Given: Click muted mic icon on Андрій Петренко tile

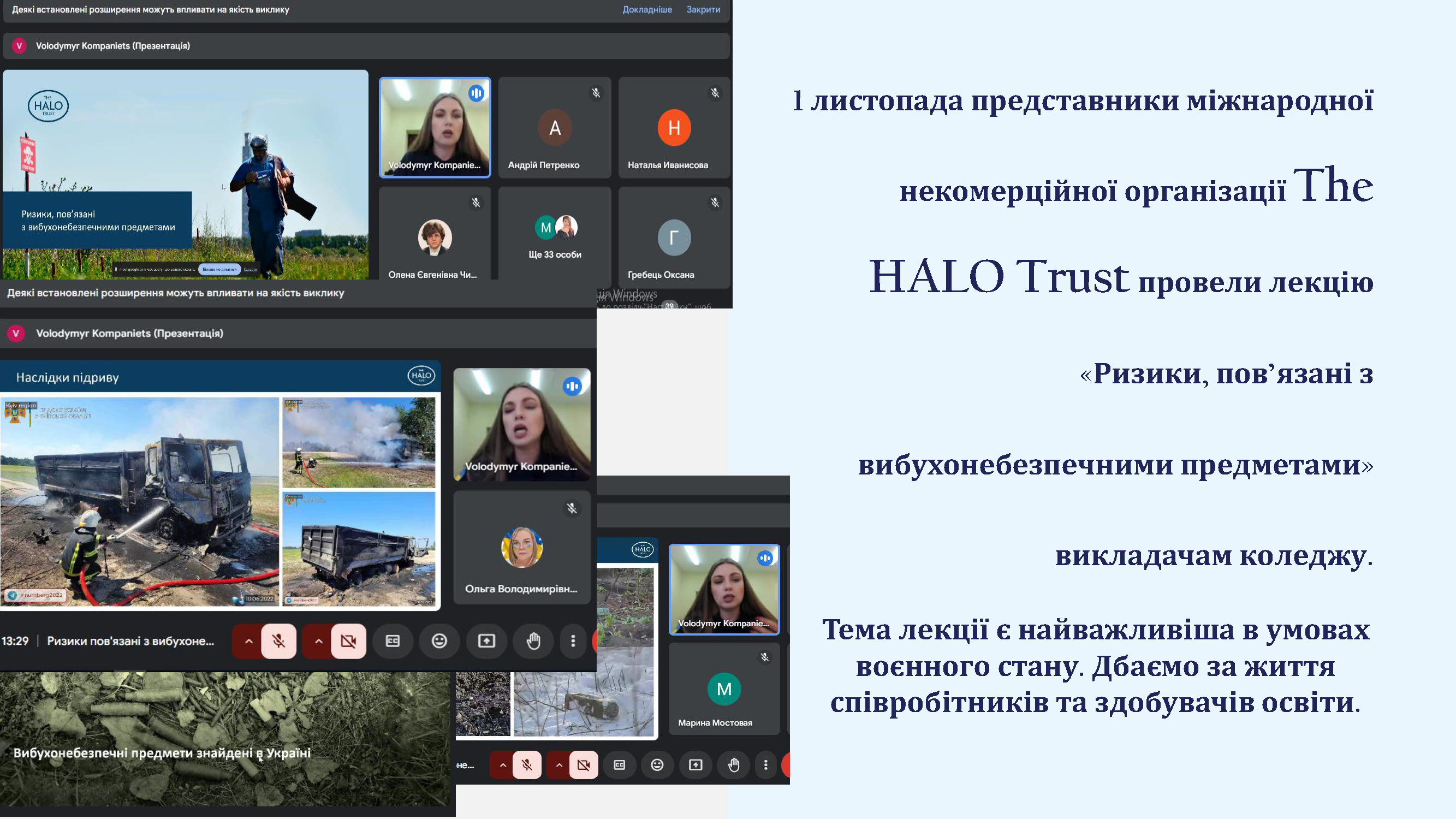Looking at the screenshot, I should click(596, 93).
